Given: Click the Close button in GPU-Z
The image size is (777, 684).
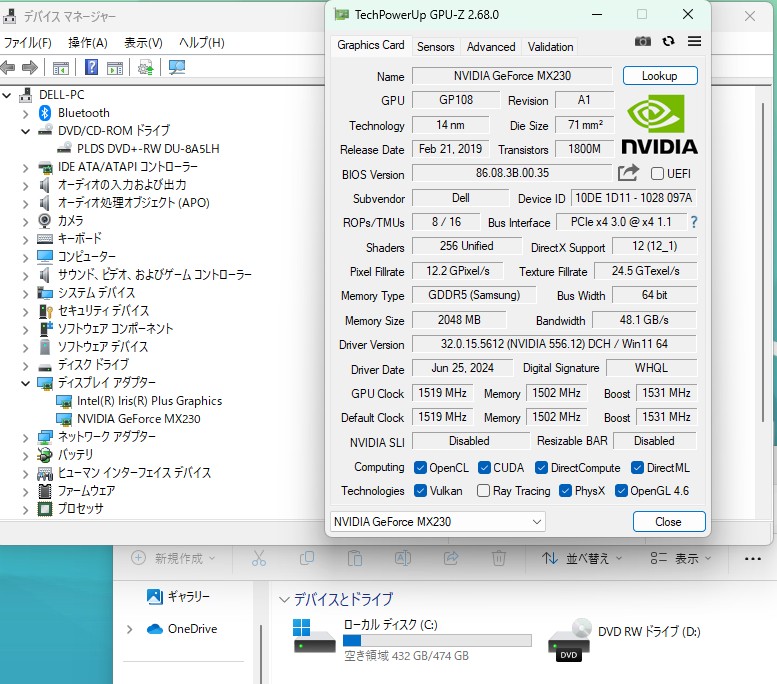Looking at the screenshot, I should [x=668, y=521].
